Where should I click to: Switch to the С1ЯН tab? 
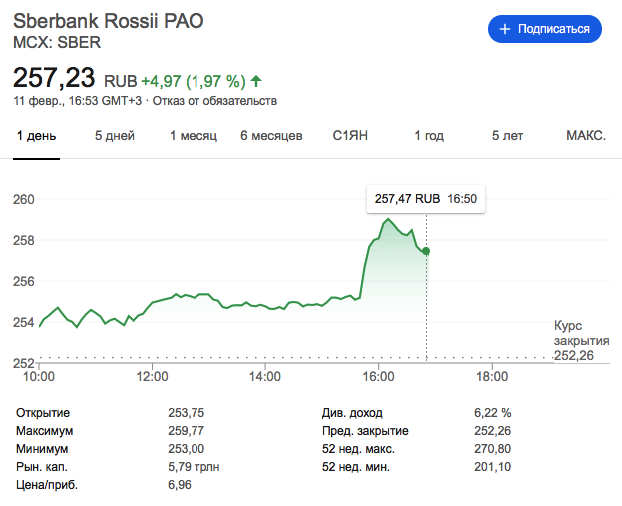[350, 136]
